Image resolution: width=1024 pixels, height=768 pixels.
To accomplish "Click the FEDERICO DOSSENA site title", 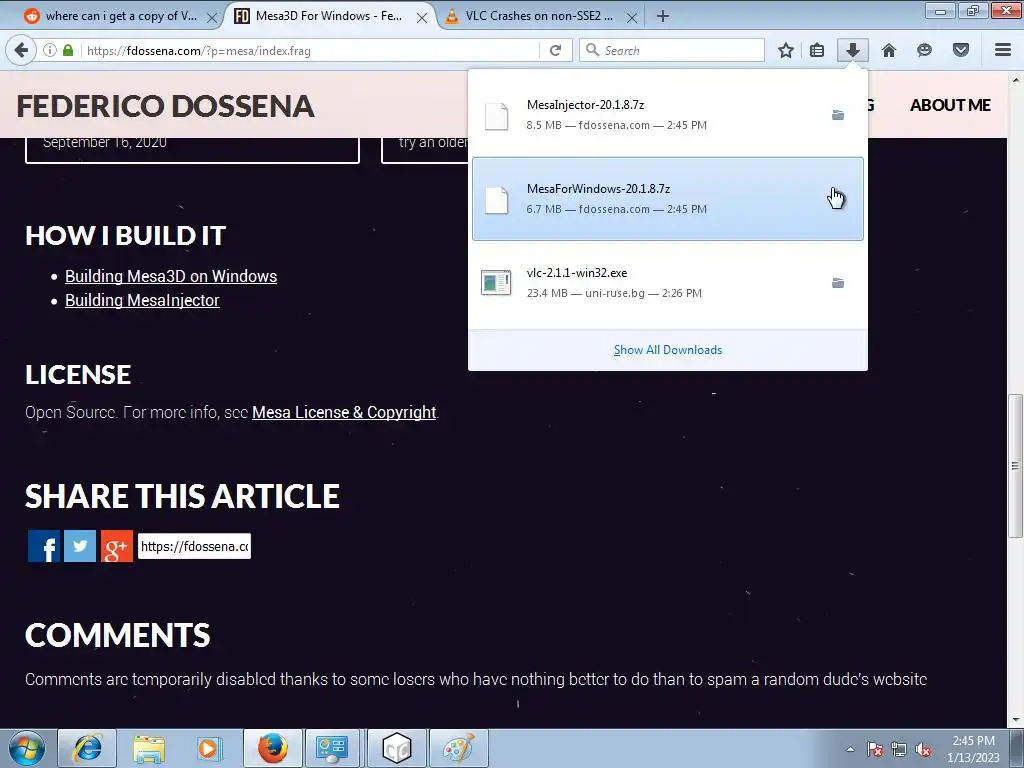I will tap(165, 106).
